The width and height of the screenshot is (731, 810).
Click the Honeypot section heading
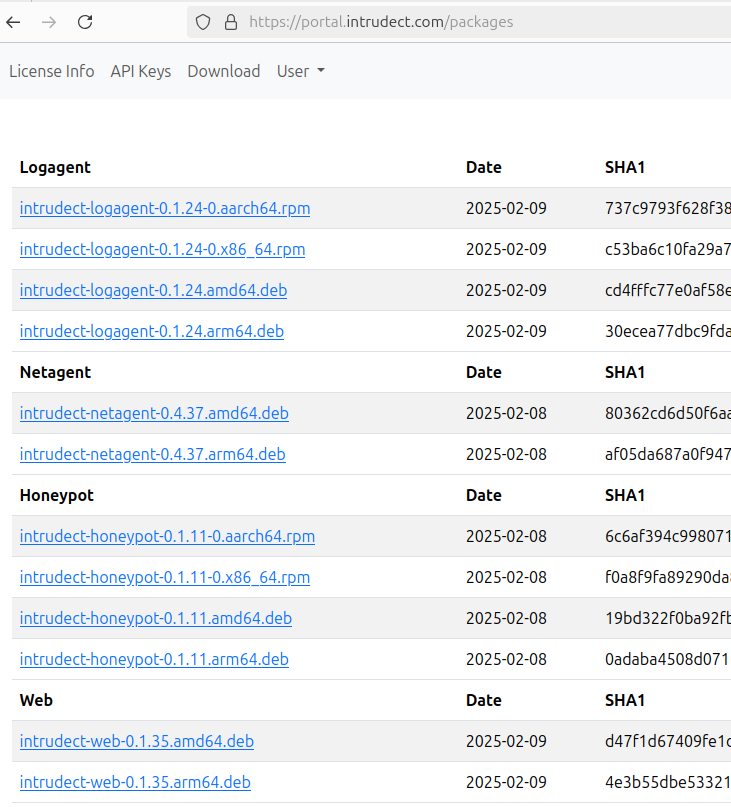pos(57,495)
